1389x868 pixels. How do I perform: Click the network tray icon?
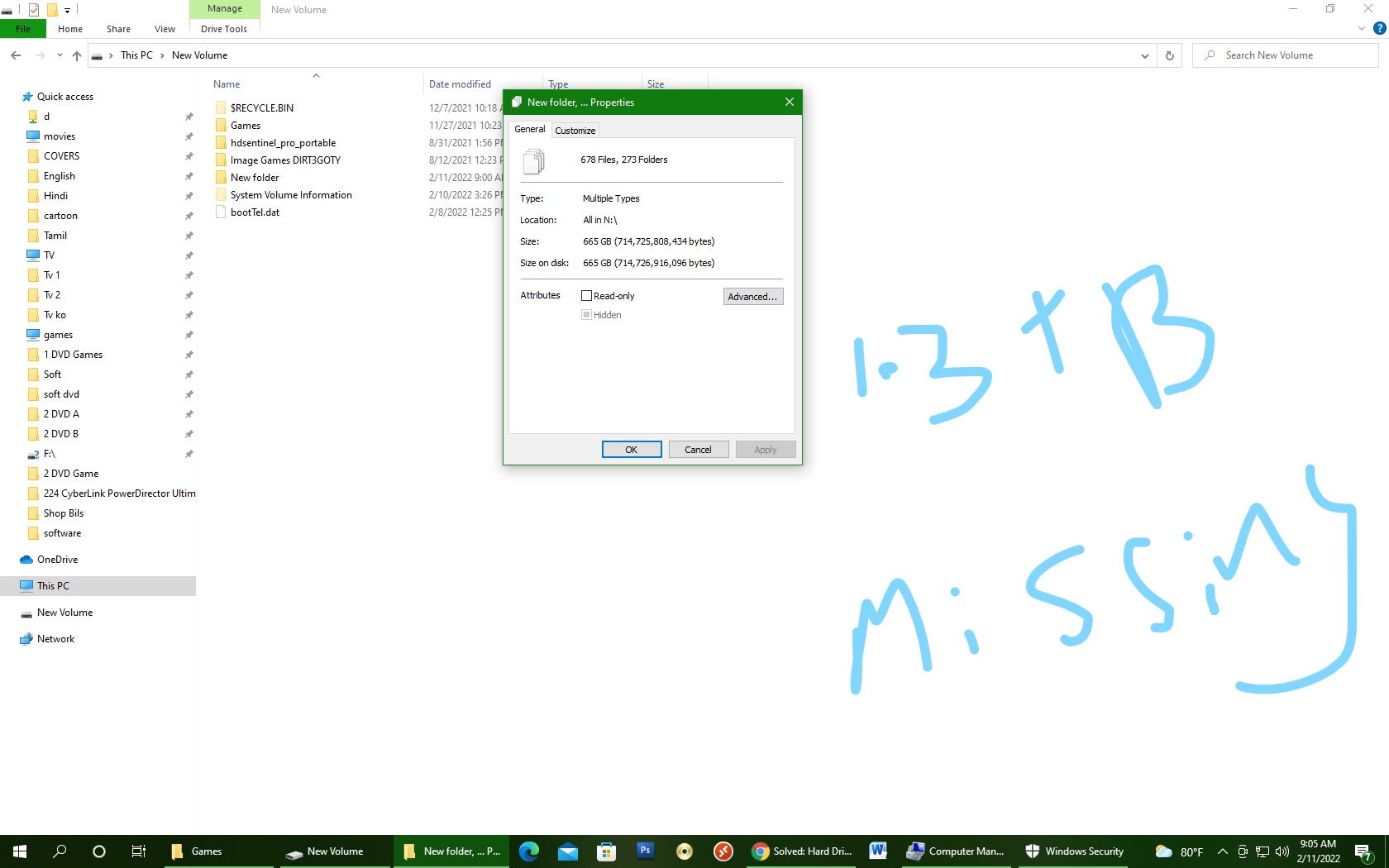click(x=1263, y=851)
